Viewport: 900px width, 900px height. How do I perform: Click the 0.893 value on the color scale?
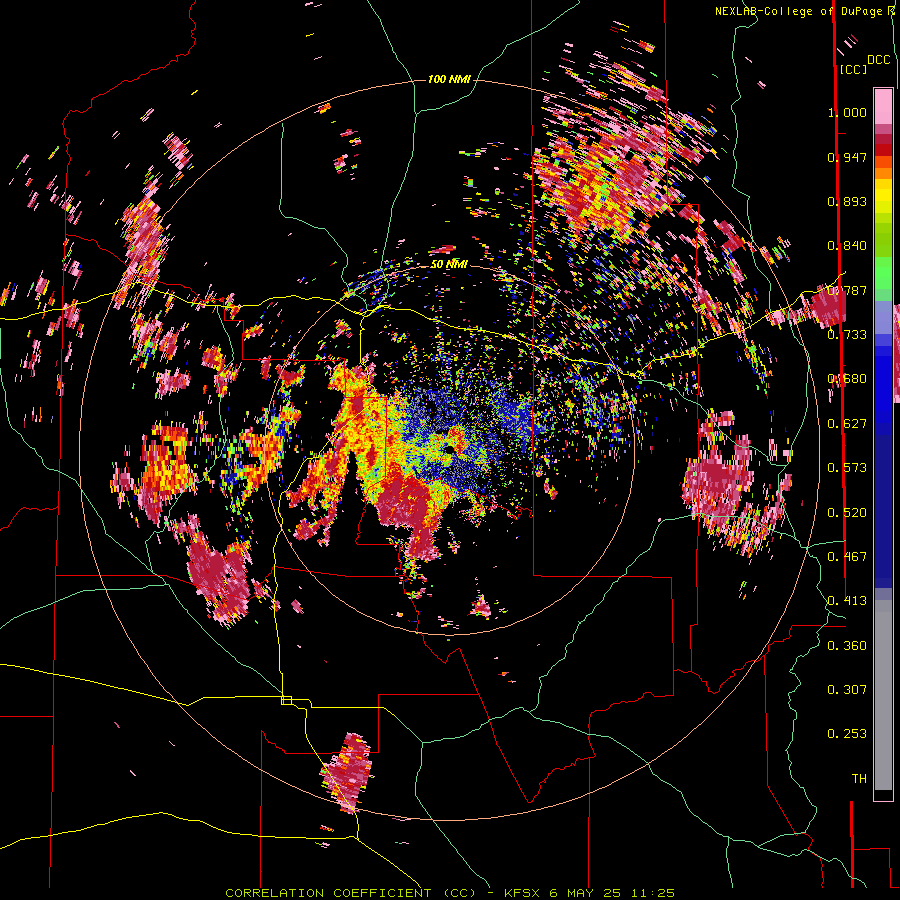click(x=847, y=201)
